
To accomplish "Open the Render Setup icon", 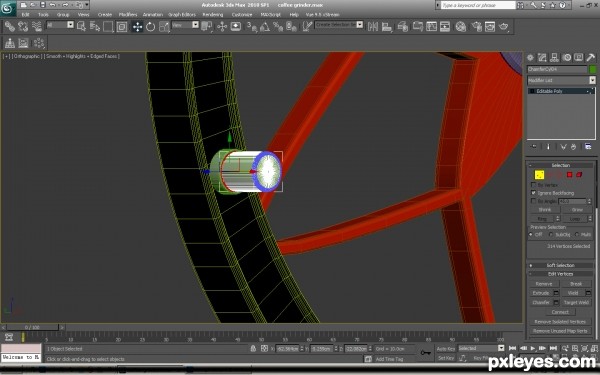I will [x=476, y=26].
